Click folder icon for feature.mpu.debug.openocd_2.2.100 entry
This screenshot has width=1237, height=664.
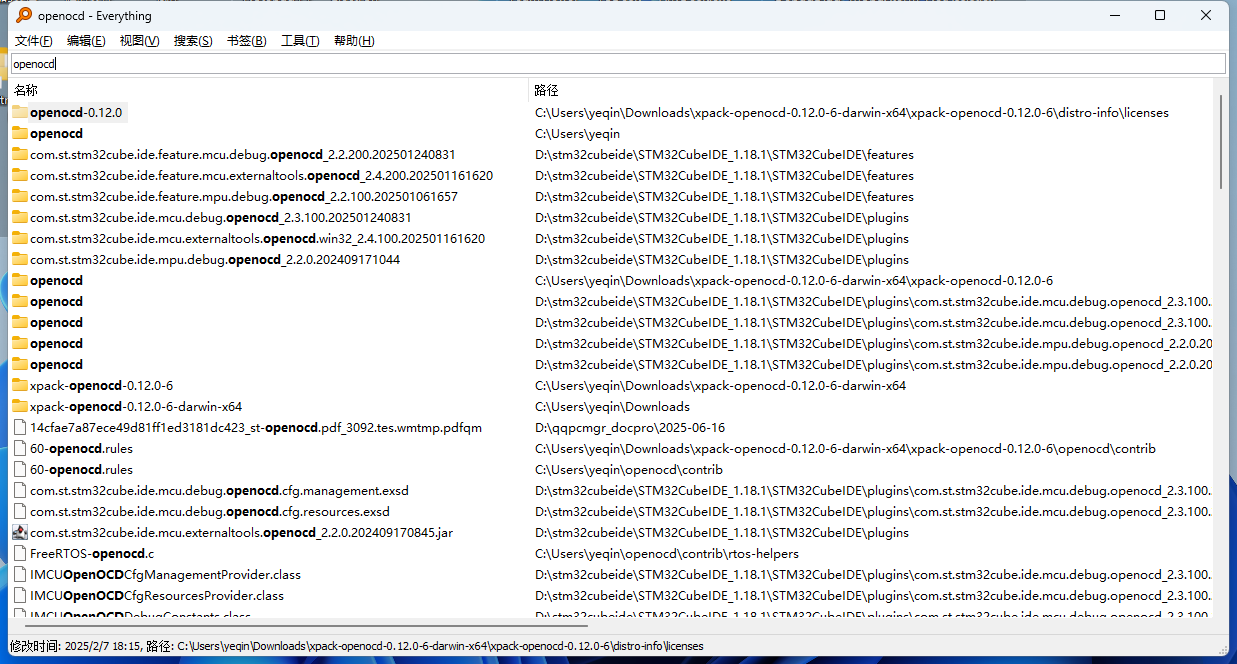click(20, 196)
